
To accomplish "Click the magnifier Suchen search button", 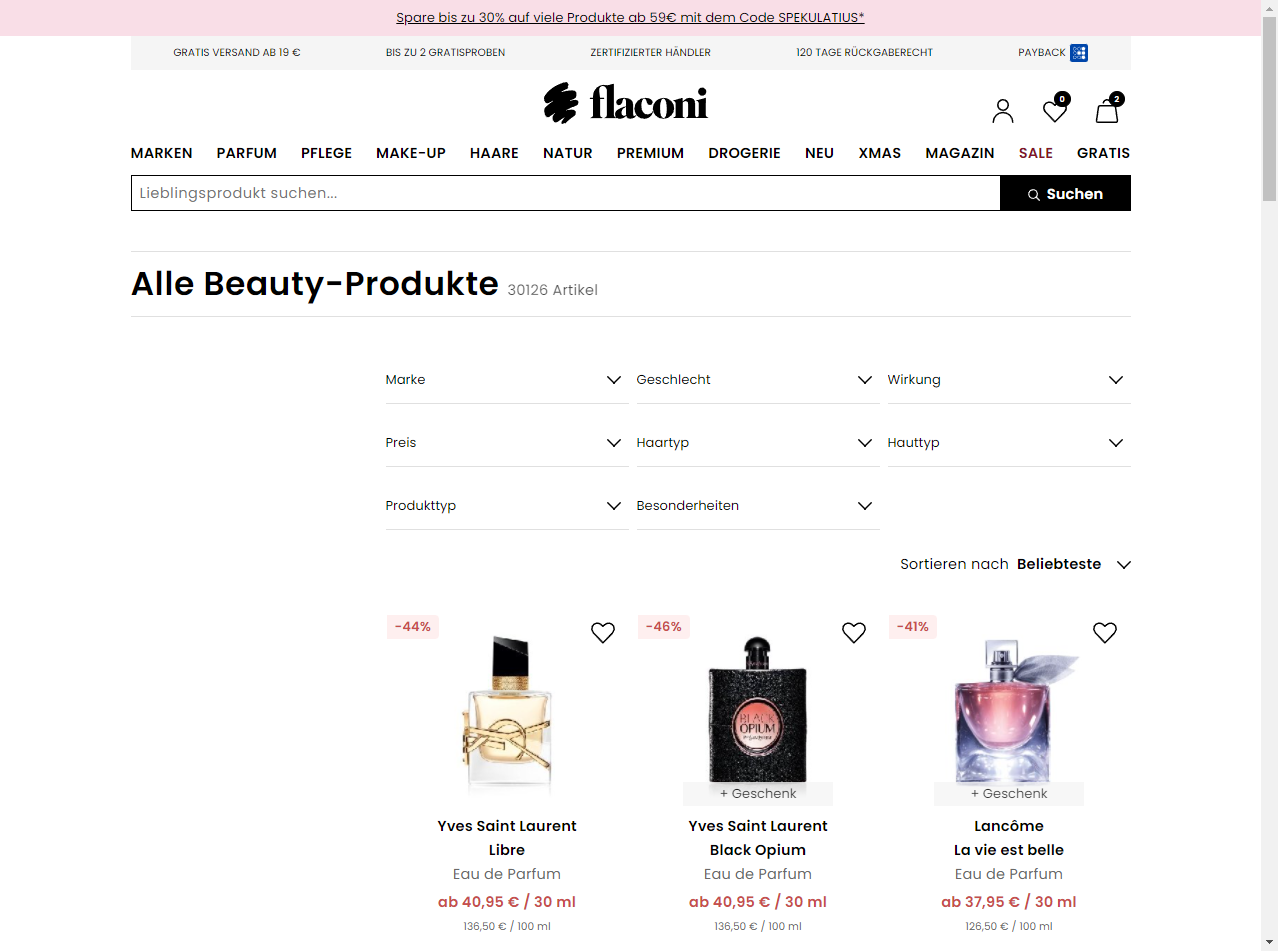I will pos(1065,194).
